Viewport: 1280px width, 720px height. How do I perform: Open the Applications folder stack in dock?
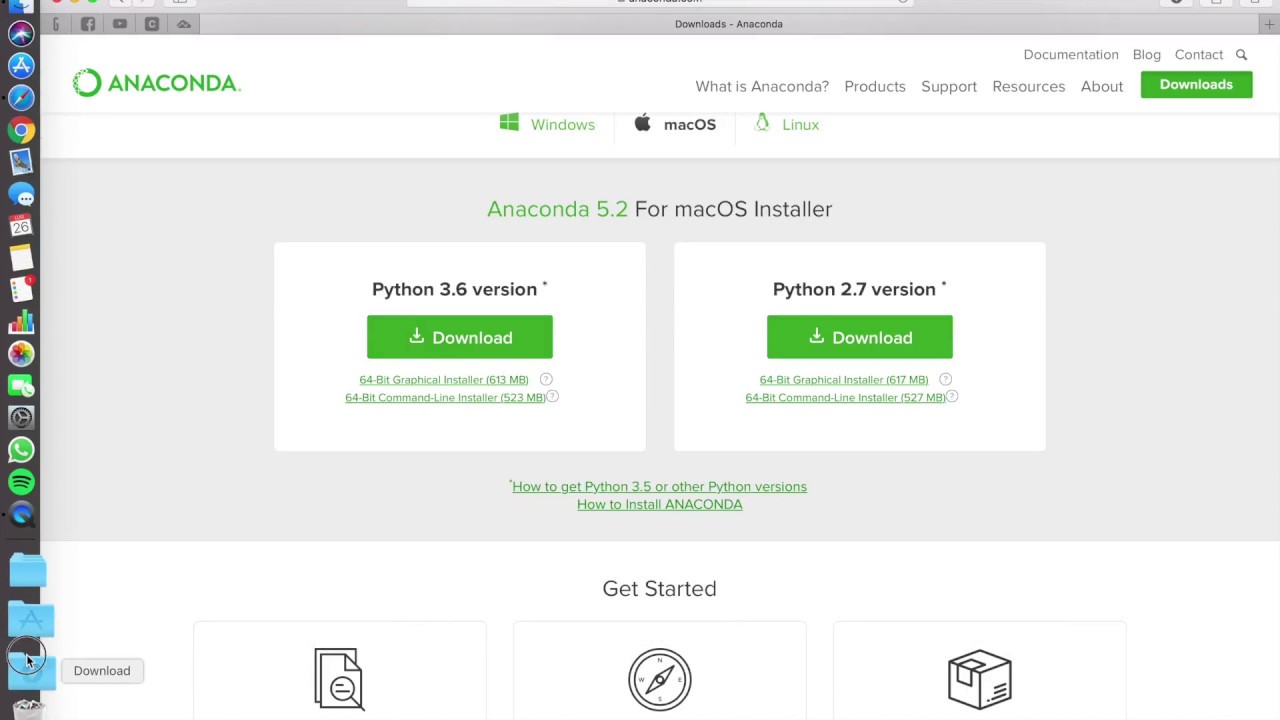point(30,620)
